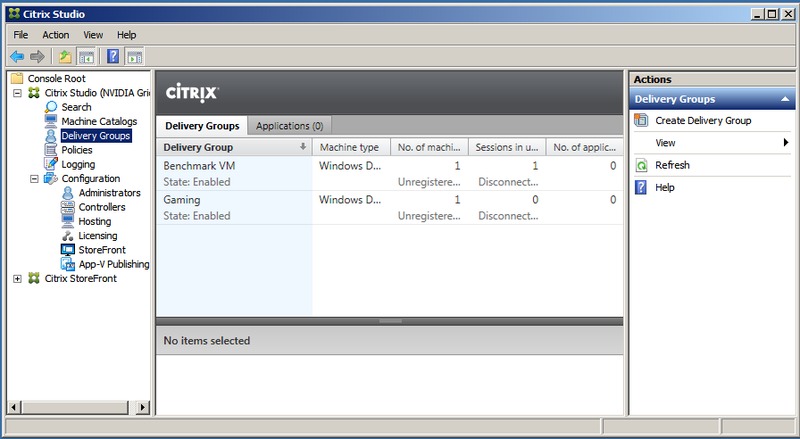Collapse the Configuration tree node
This screenshot has width=800, height=439.
pos(35,179)
